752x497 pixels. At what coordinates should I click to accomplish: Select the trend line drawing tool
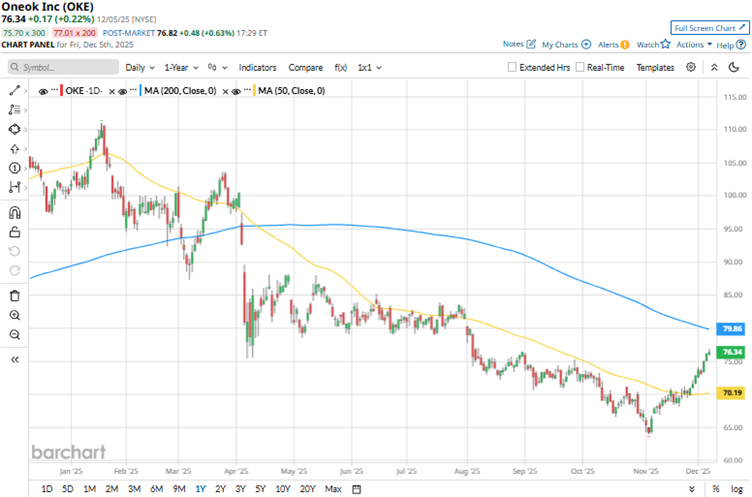[x=14, y=90]
